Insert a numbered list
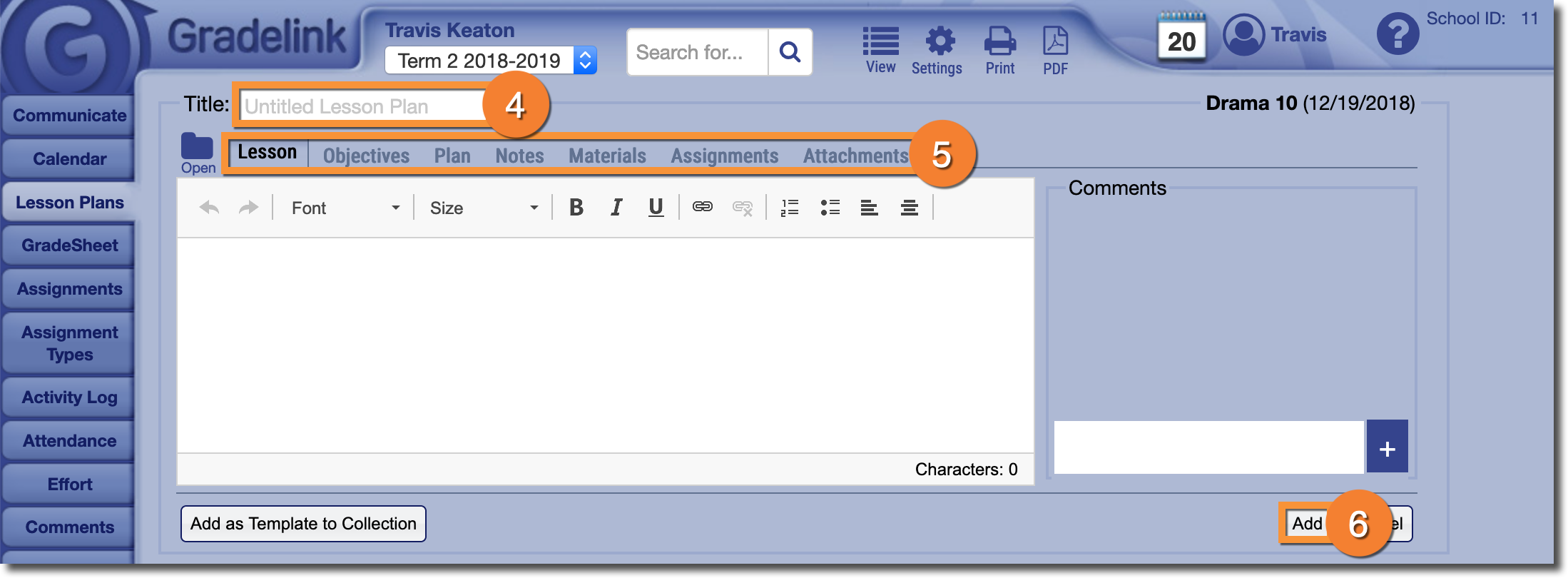Screen dimensions: 1568x578 [x=790, y=208]
